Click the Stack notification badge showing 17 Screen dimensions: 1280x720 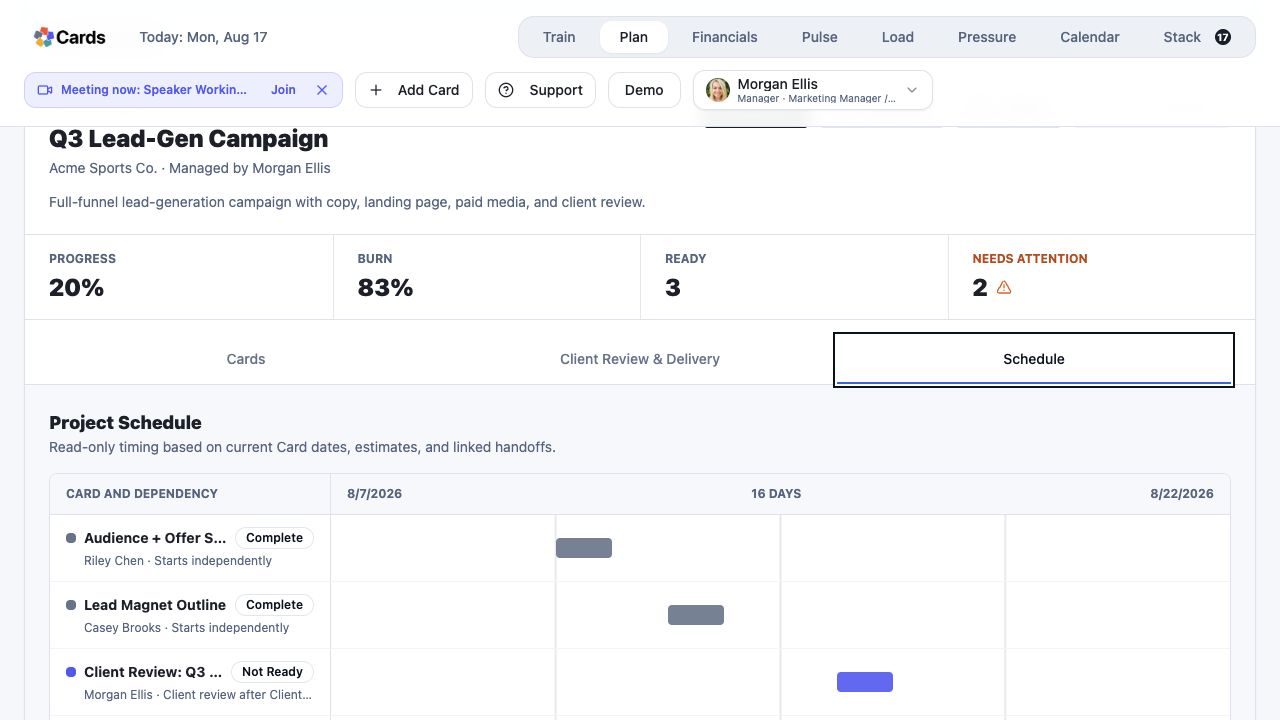point(1223,37)
